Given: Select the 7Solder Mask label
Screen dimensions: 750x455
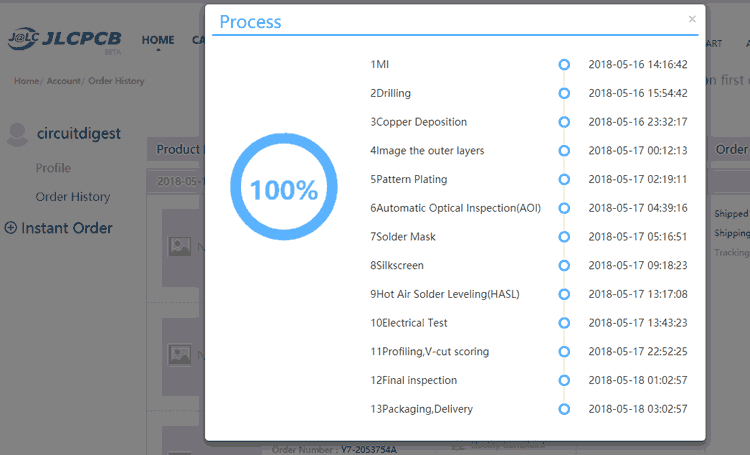Looking at the screenshot, I should (403, 237).
